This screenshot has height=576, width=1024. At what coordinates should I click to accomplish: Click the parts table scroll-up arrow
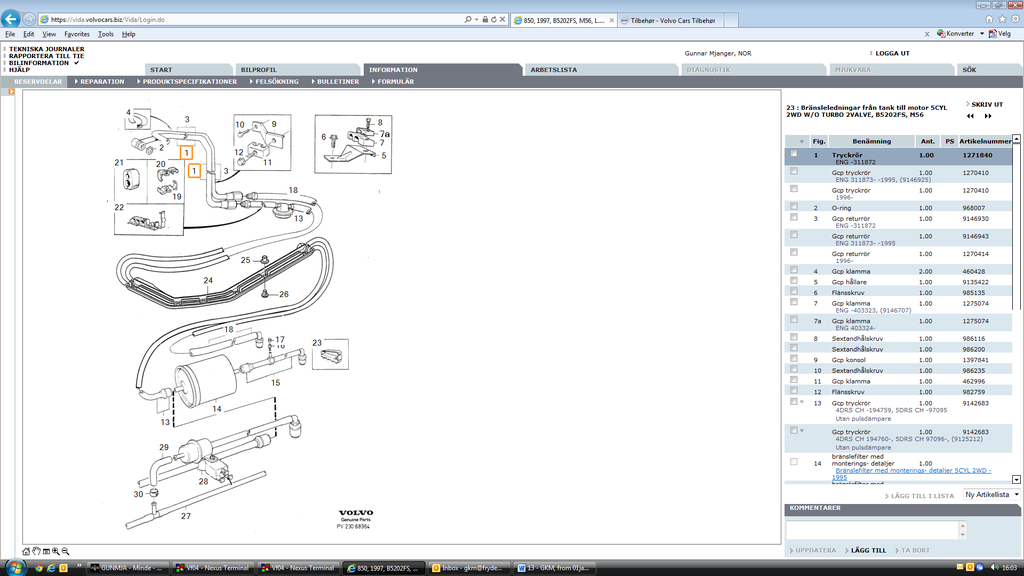point(1016,139)
